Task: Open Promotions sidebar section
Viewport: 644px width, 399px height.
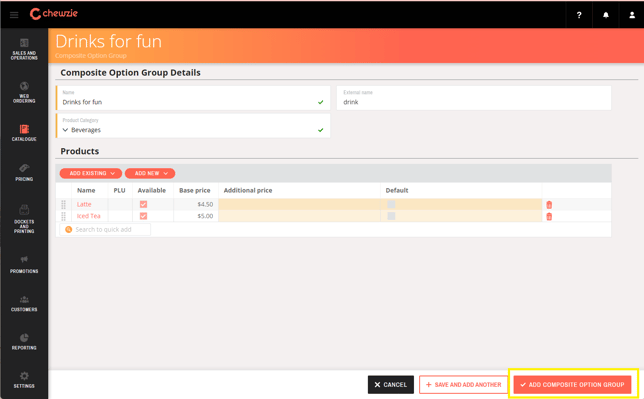Action: [x=24, y=265]
